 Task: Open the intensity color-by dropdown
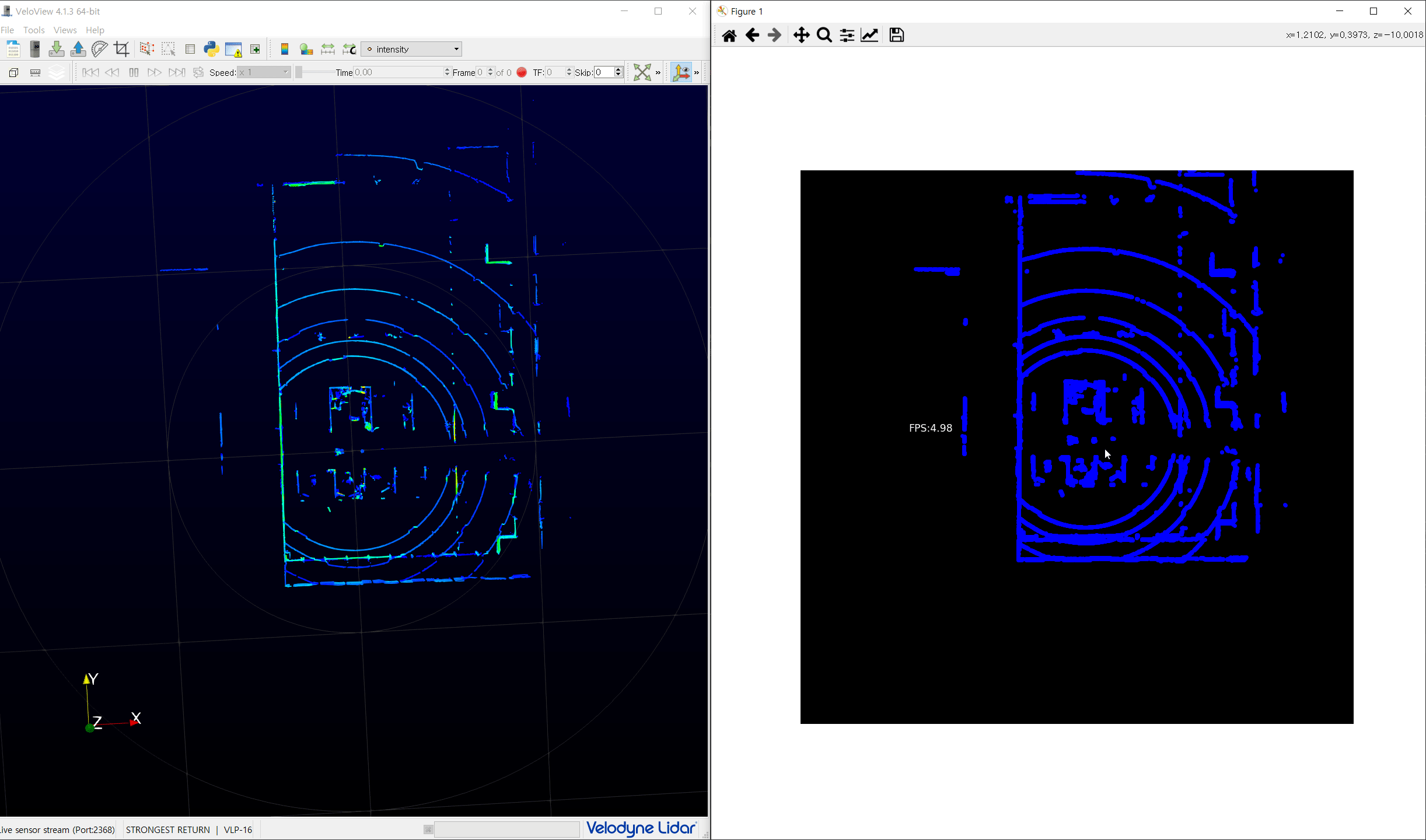(x=412, y=49)
